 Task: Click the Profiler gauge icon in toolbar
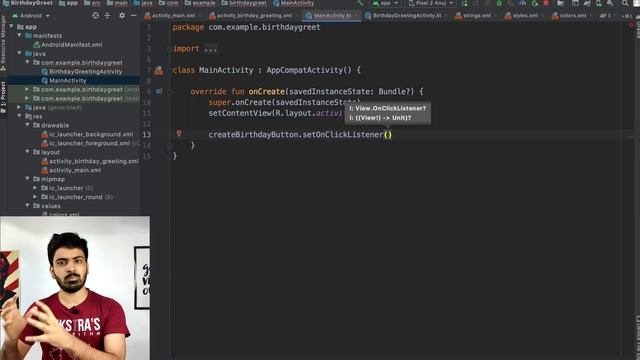(523, 3)
